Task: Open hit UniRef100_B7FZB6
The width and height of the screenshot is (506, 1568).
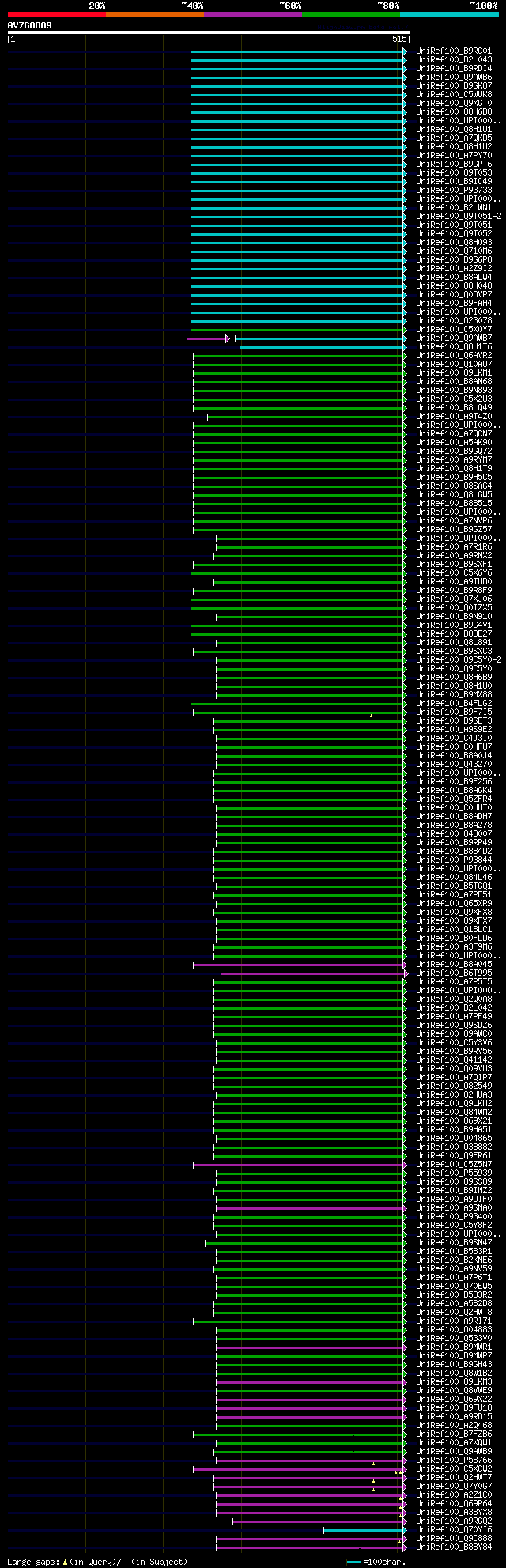Action: [454, 1434]
